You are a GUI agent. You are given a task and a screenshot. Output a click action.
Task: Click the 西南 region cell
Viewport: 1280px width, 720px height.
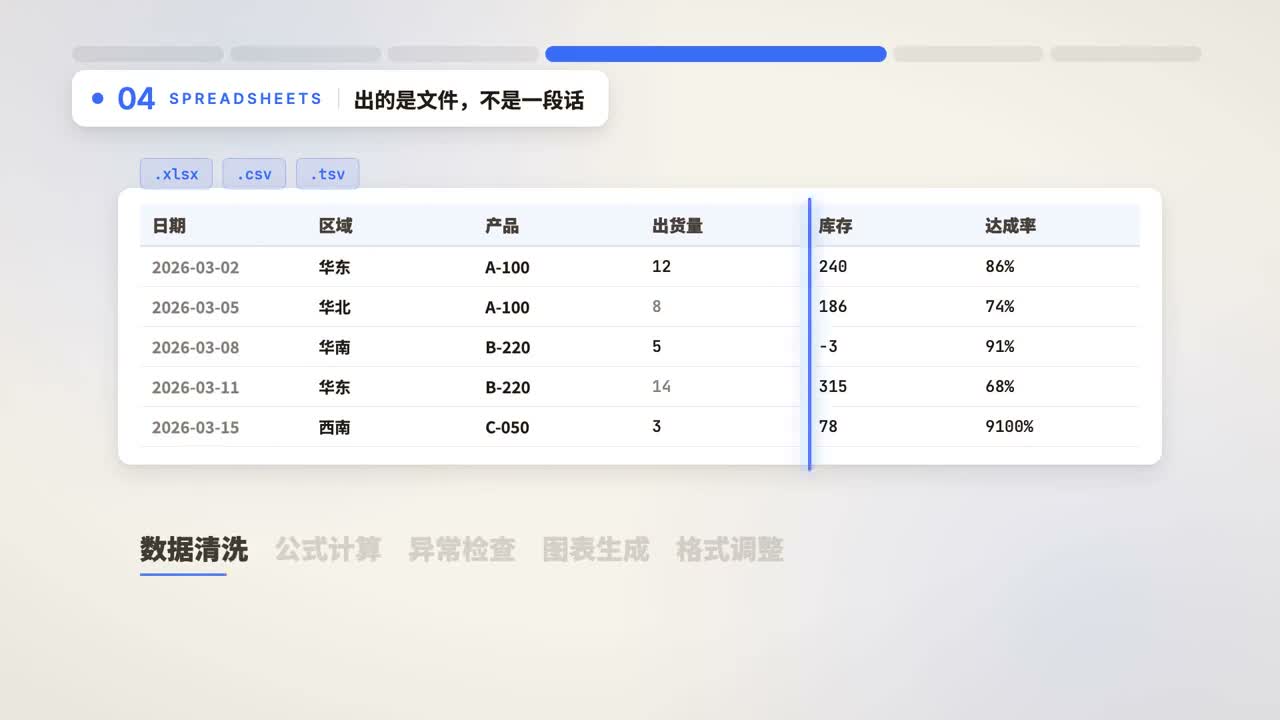click(335, 427)
